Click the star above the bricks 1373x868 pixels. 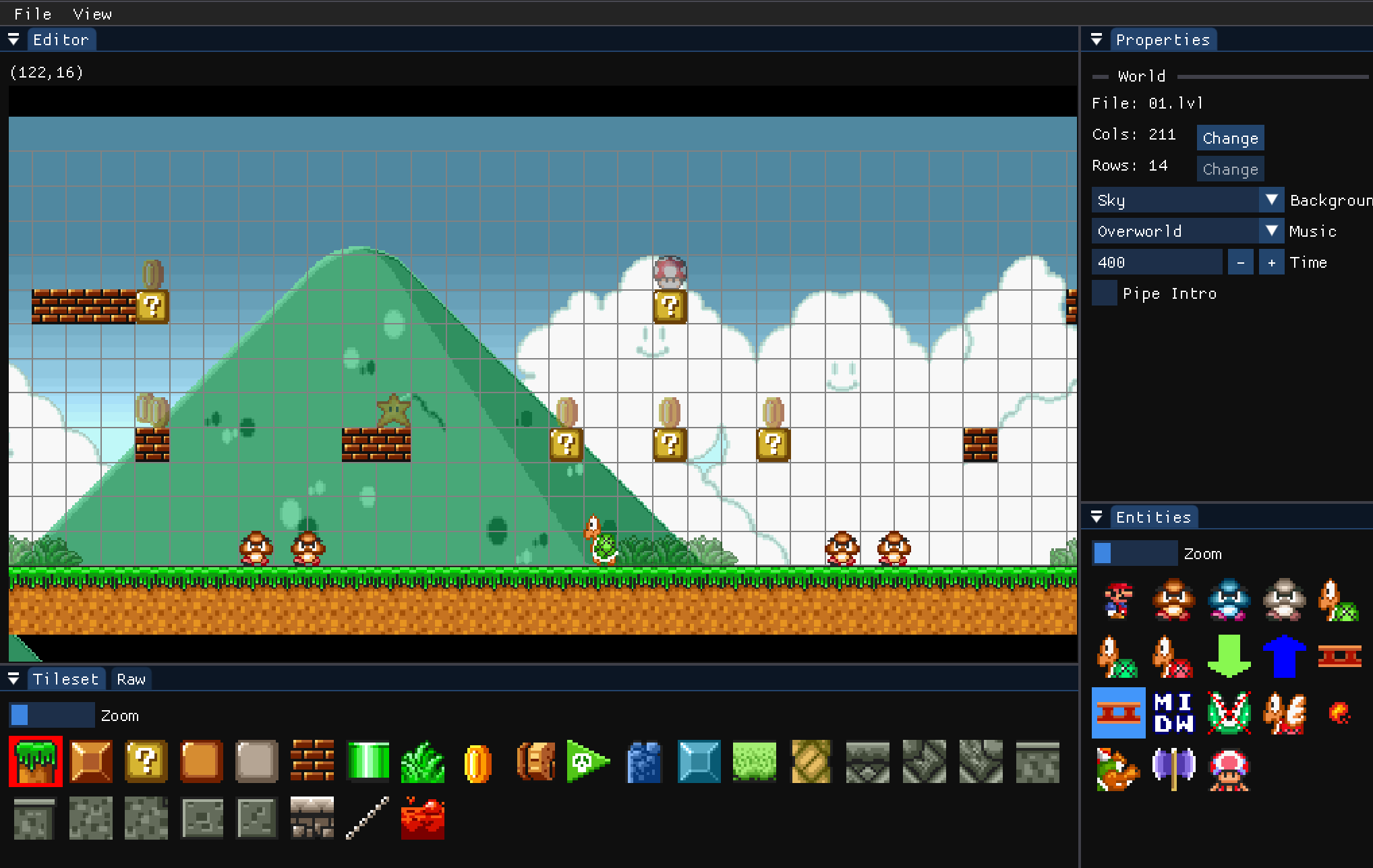pyautogui.click(x=394, y=411)
